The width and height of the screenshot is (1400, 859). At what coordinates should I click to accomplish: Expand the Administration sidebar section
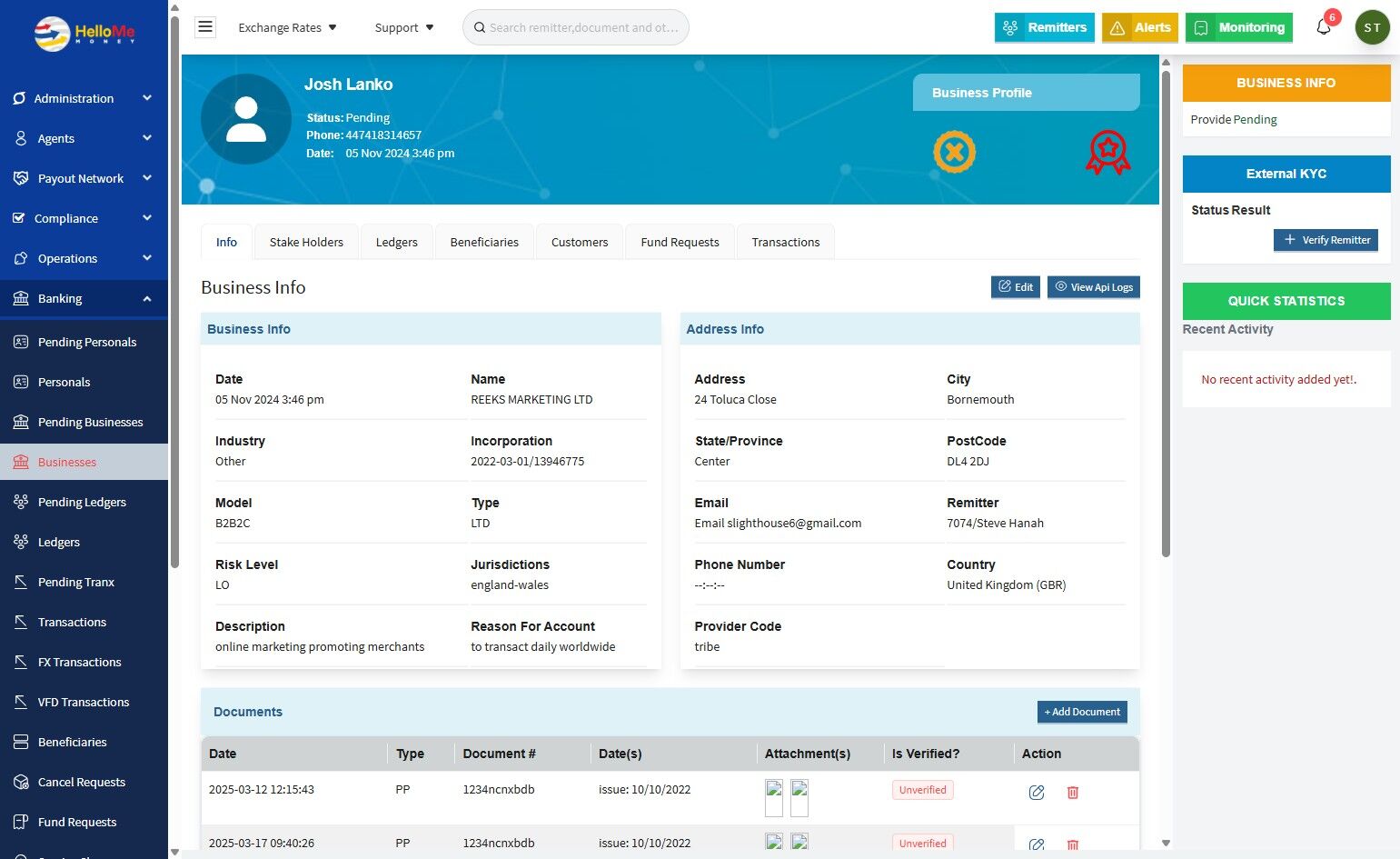pyautogui.click(x=84, y=98)
